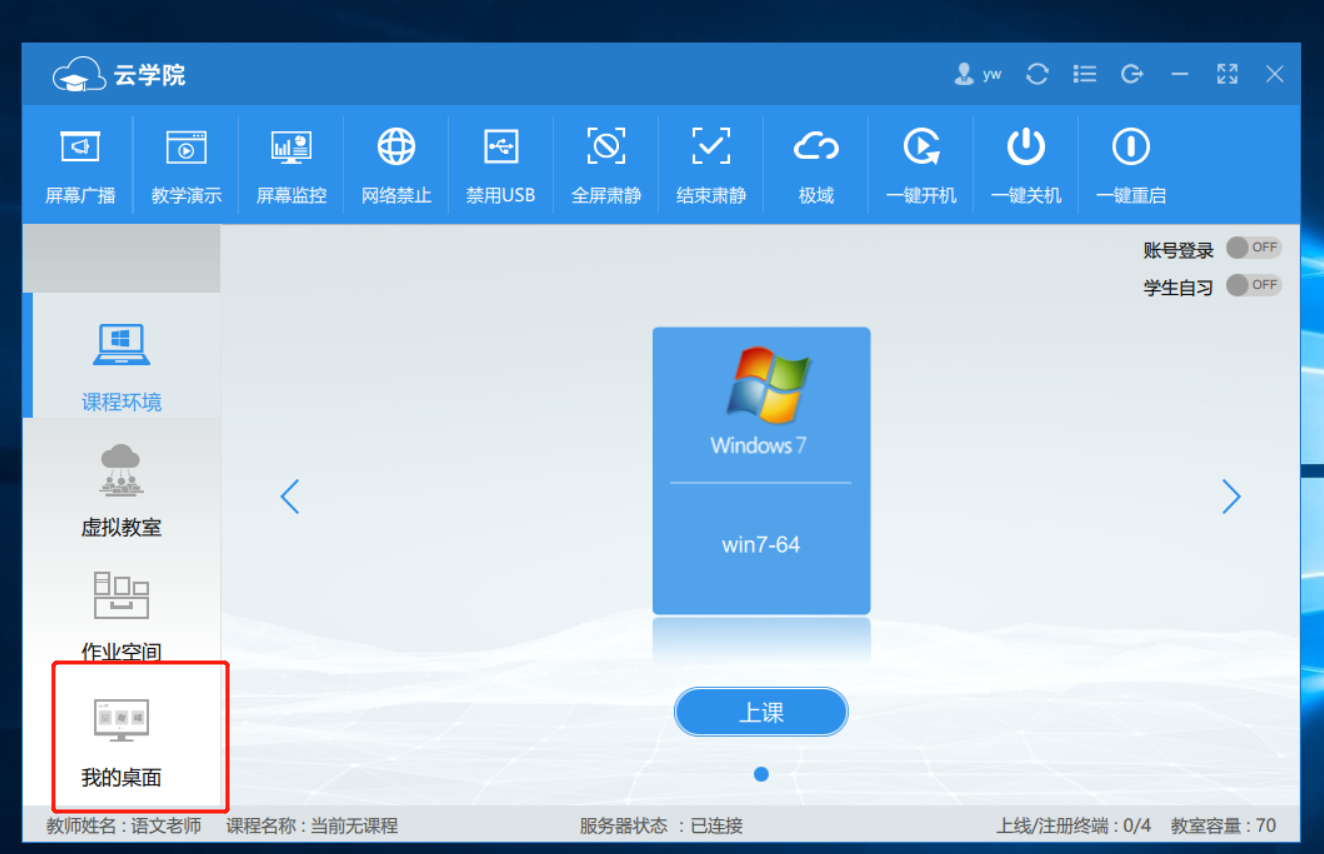Viewport: 1324px width, 854px height.
Task: Close the 云学院 window
Action: pos(1275,74)
